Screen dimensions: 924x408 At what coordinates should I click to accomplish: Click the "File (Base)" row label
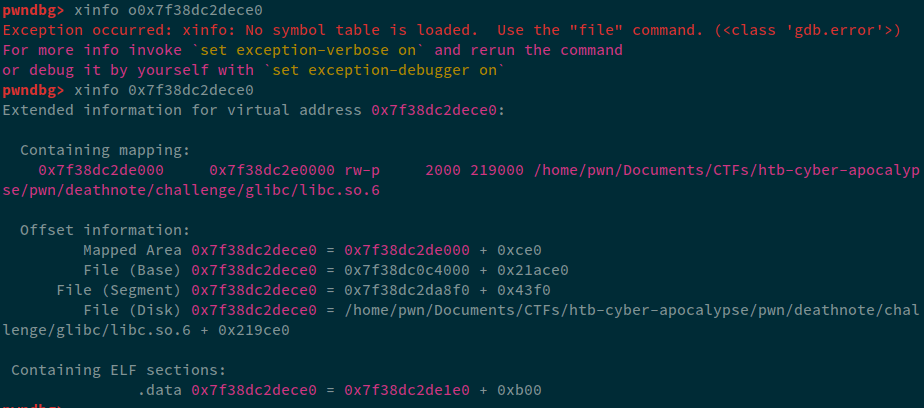click(x=132, y=270)
